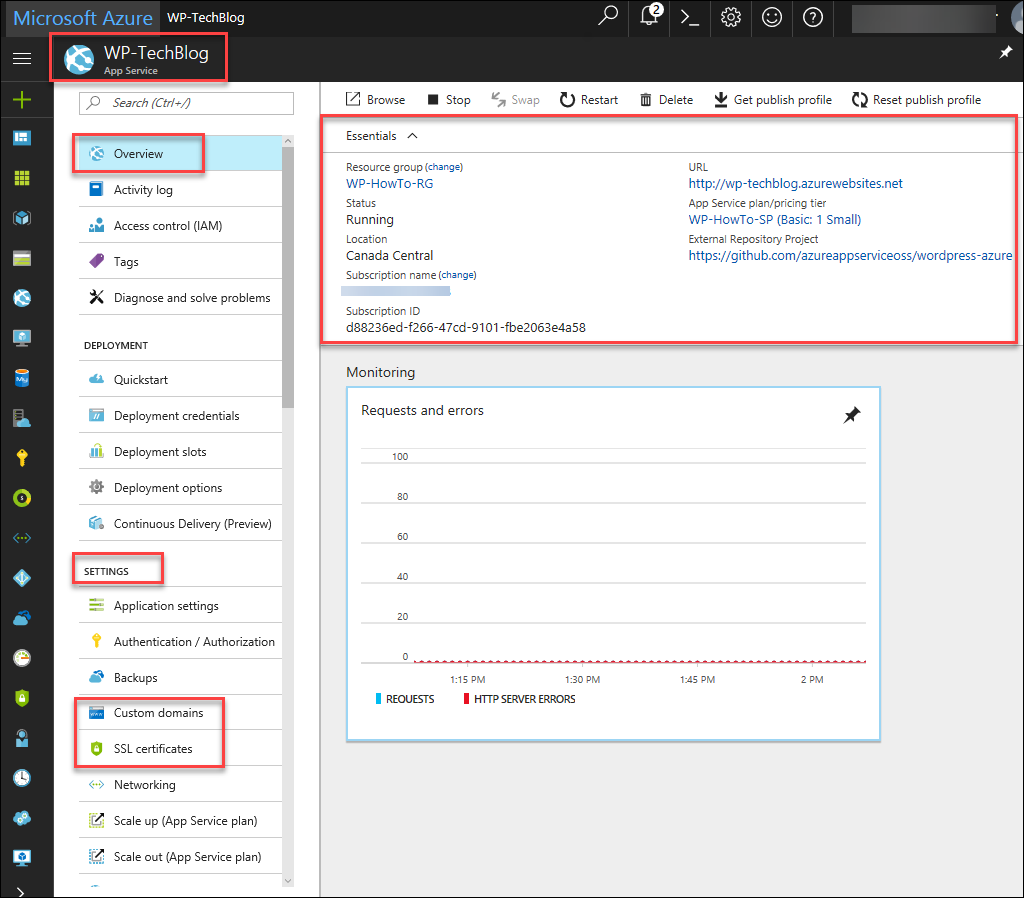Click the REQUESTS legend entry
This screenshot has height=898, width=1024.
coord(405,699)
